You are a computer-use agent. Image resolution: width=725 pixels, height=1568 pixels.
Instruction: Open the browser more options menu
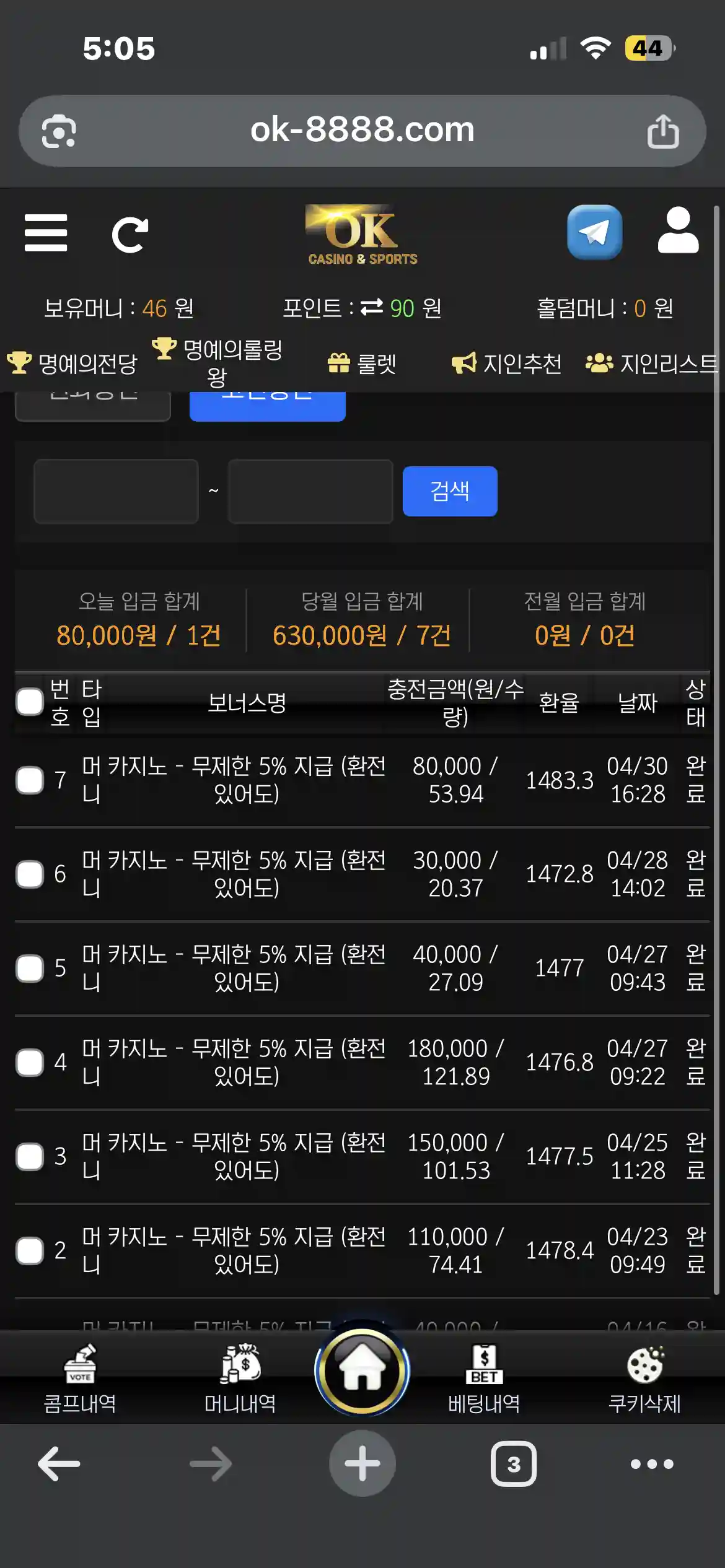[x=651, y=1464]
